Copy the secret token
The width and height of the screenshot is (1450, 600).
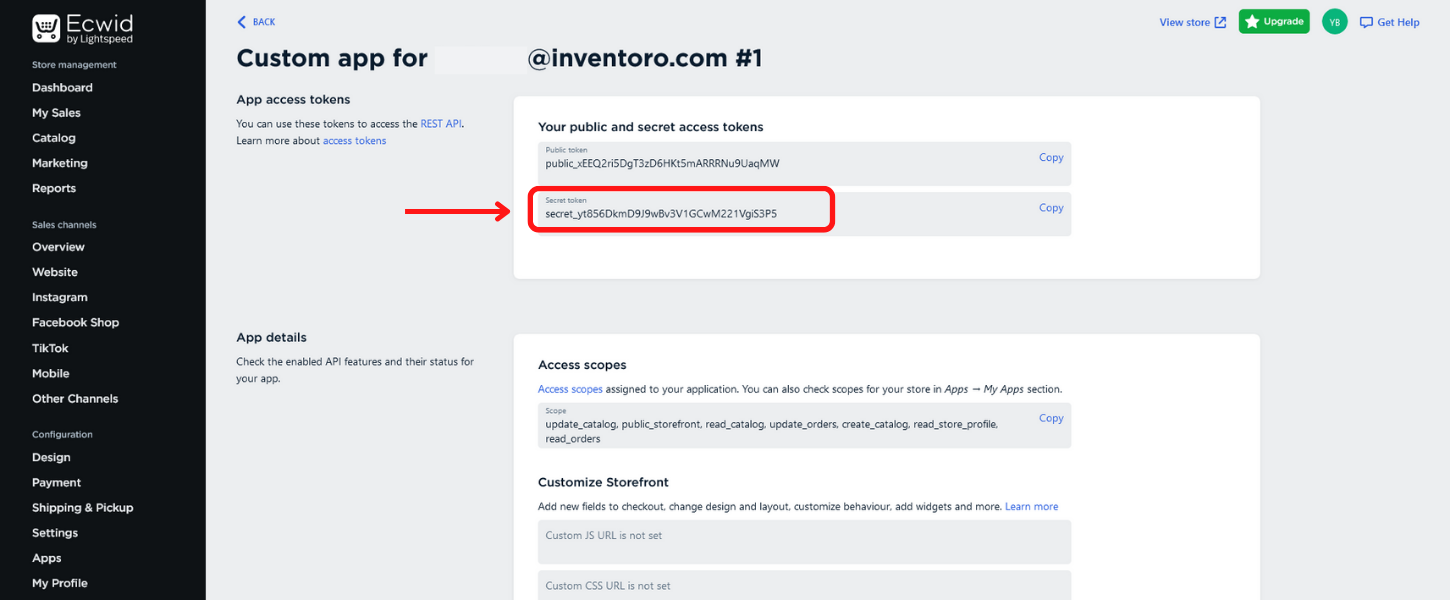tap(1051, 208)
